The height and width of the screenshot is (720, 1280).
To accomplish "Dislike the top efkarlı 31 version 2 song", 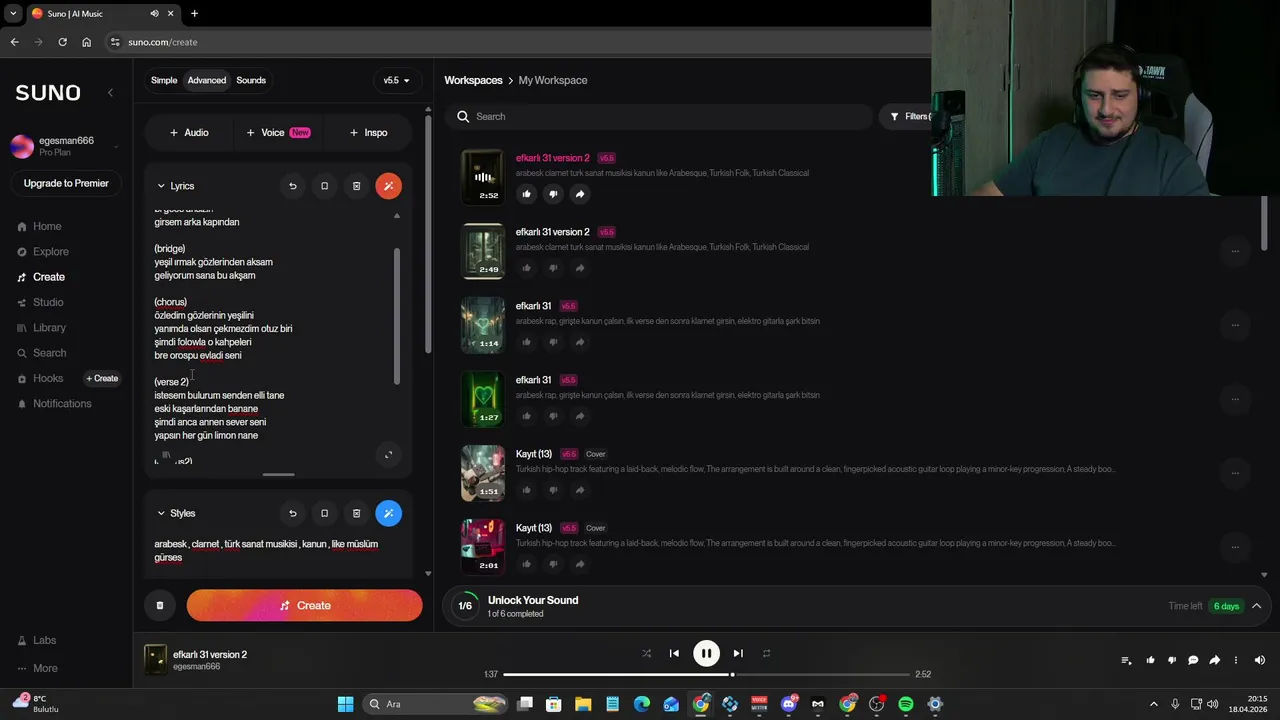I will [x=553, y=194].
